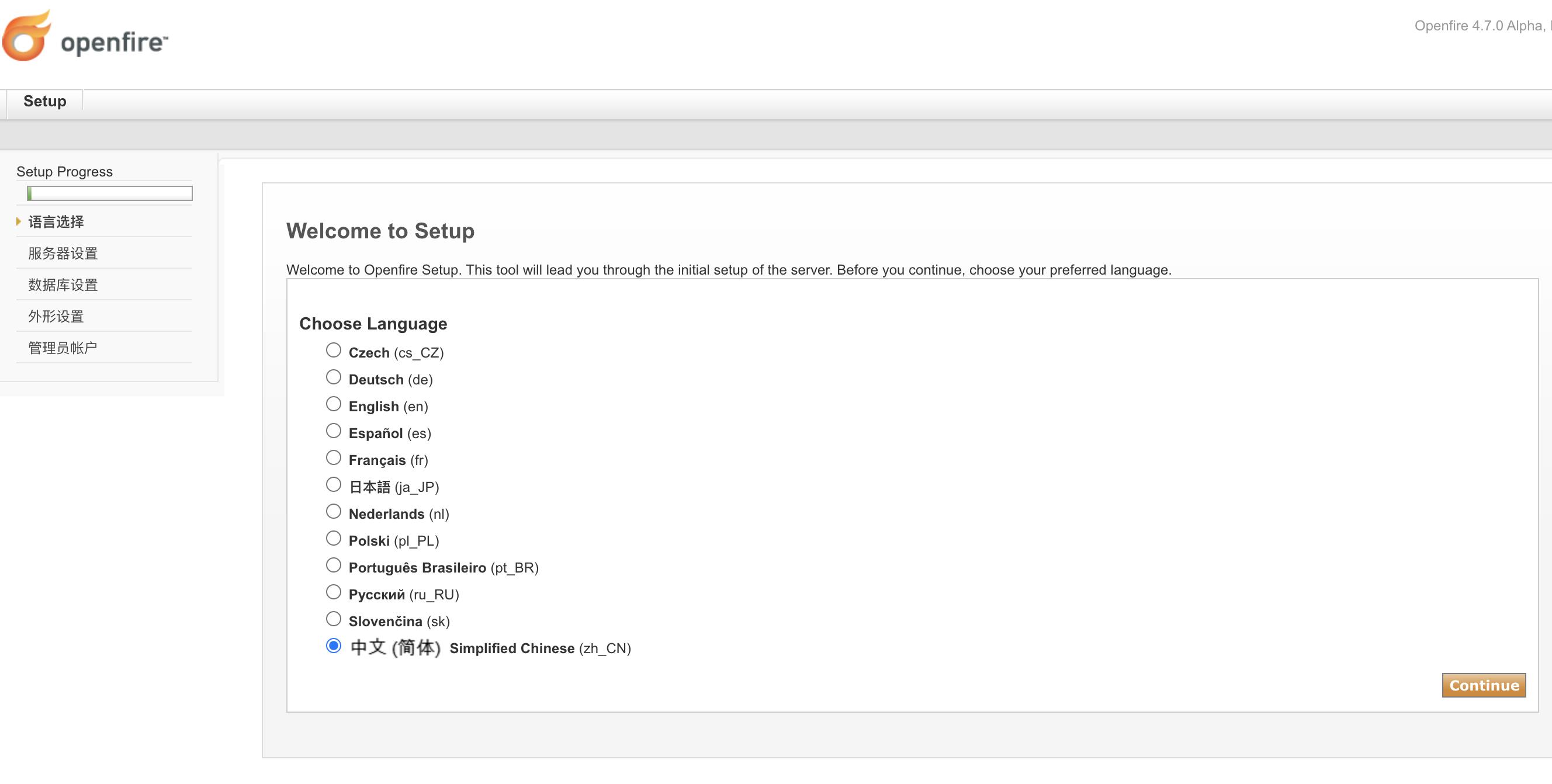Click the Continue button
This screenshot has width=1552, height=784.
(x=1484, y=685)
